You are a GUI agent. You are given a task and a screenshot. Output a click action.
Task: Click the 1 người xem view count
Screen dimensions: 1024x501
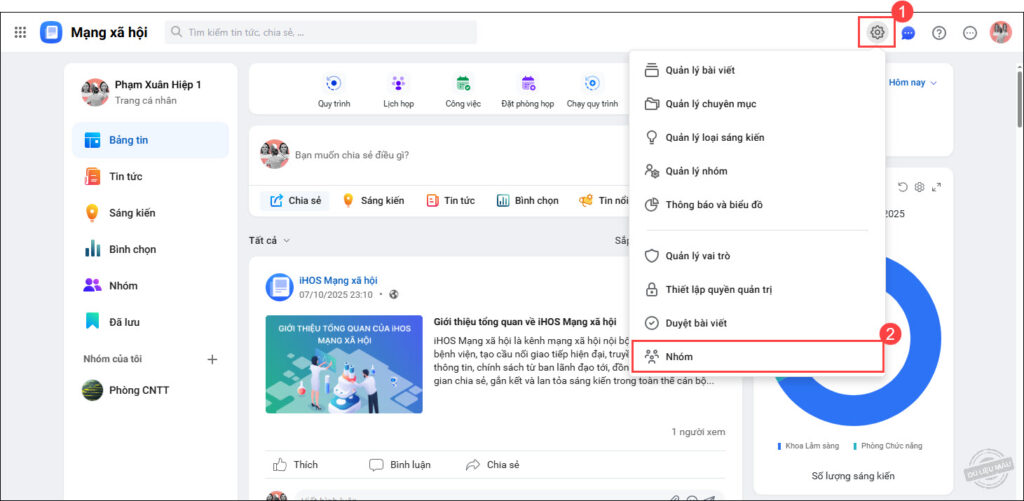[x=698, y=432]
